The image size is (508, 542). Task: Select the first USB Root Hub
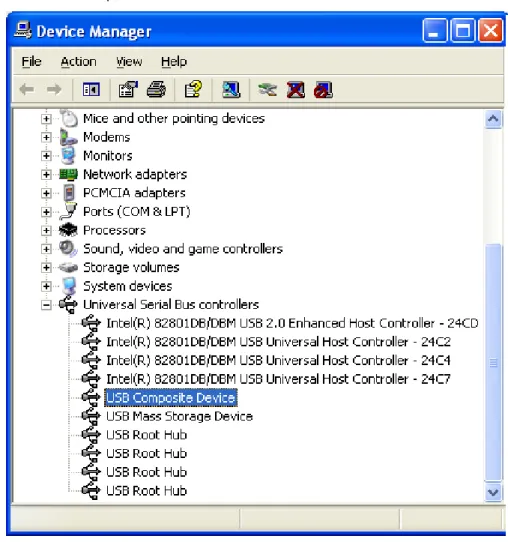point(147,435)
